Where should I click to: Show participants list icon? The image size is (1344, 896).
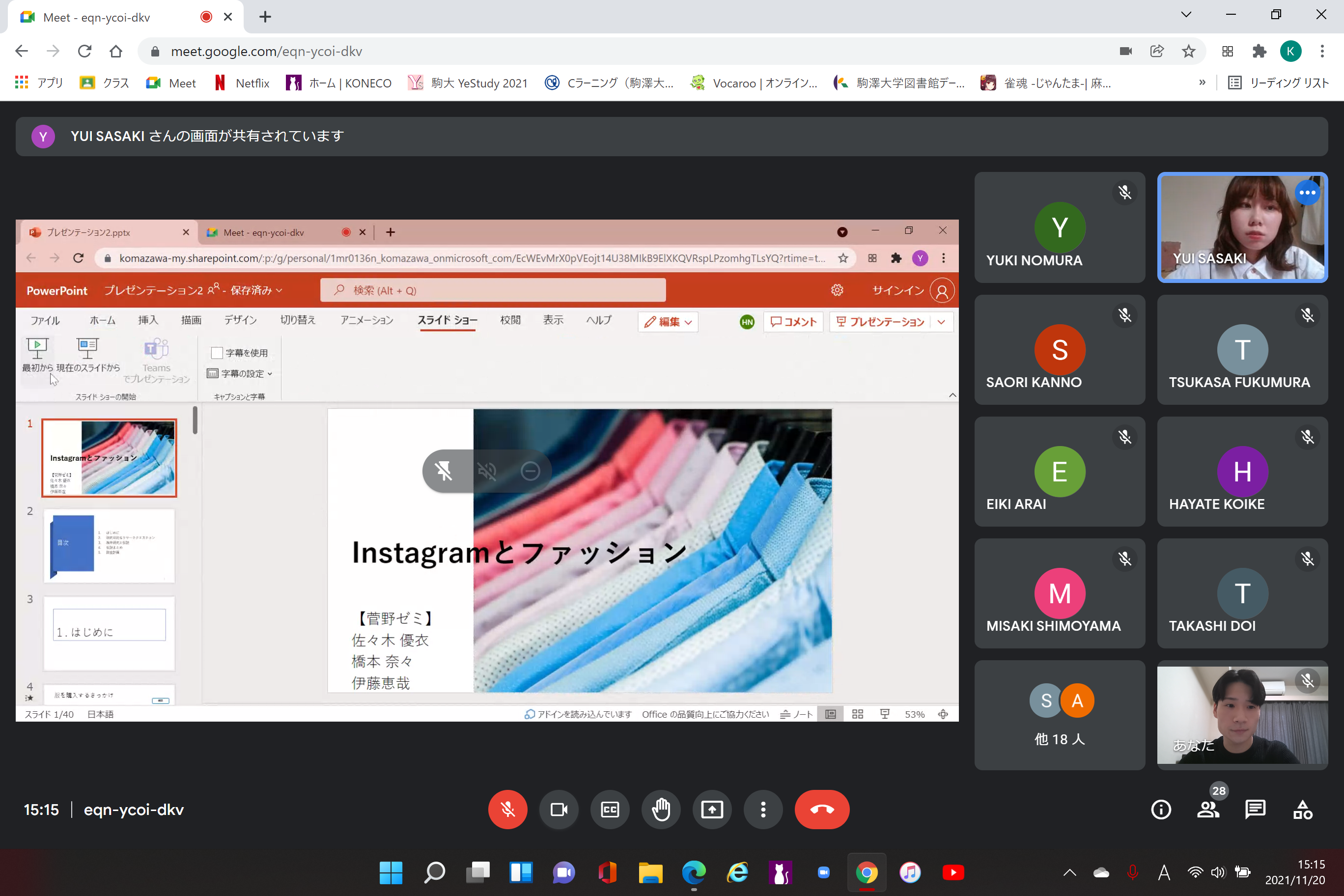[1207, 809]
